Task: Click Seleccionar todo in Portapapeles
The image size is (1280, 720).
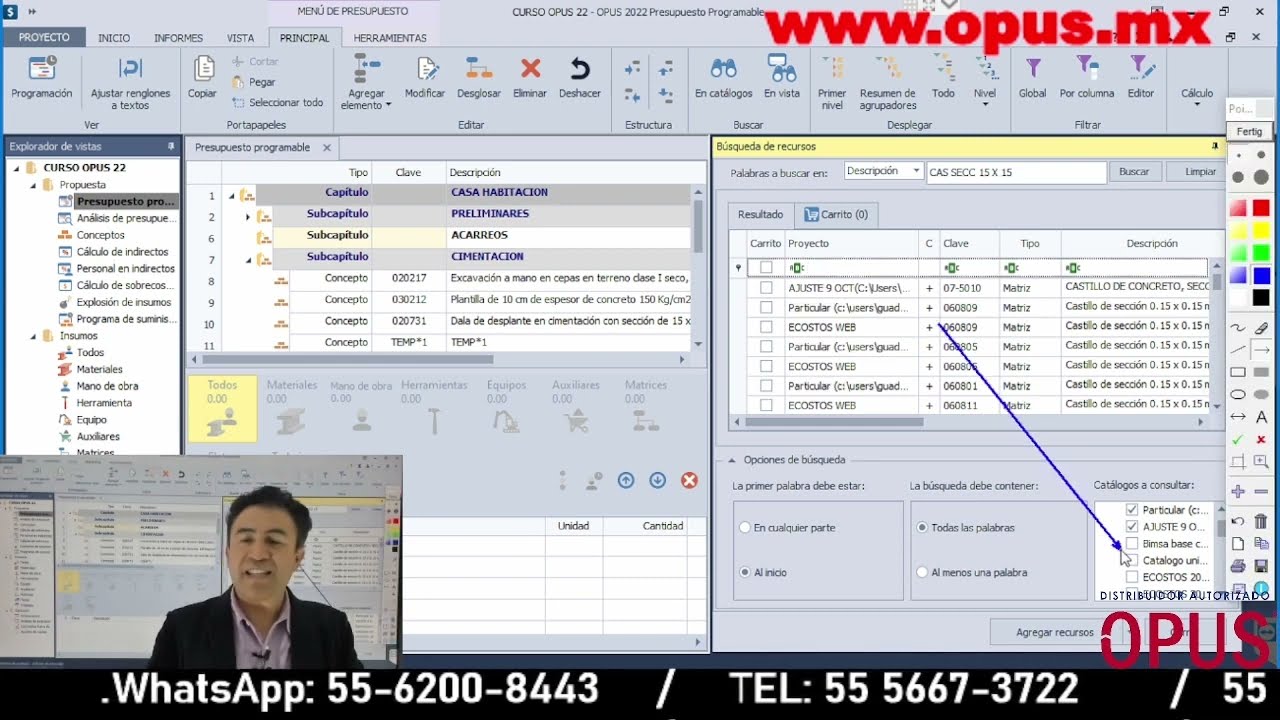Action: 278,102
